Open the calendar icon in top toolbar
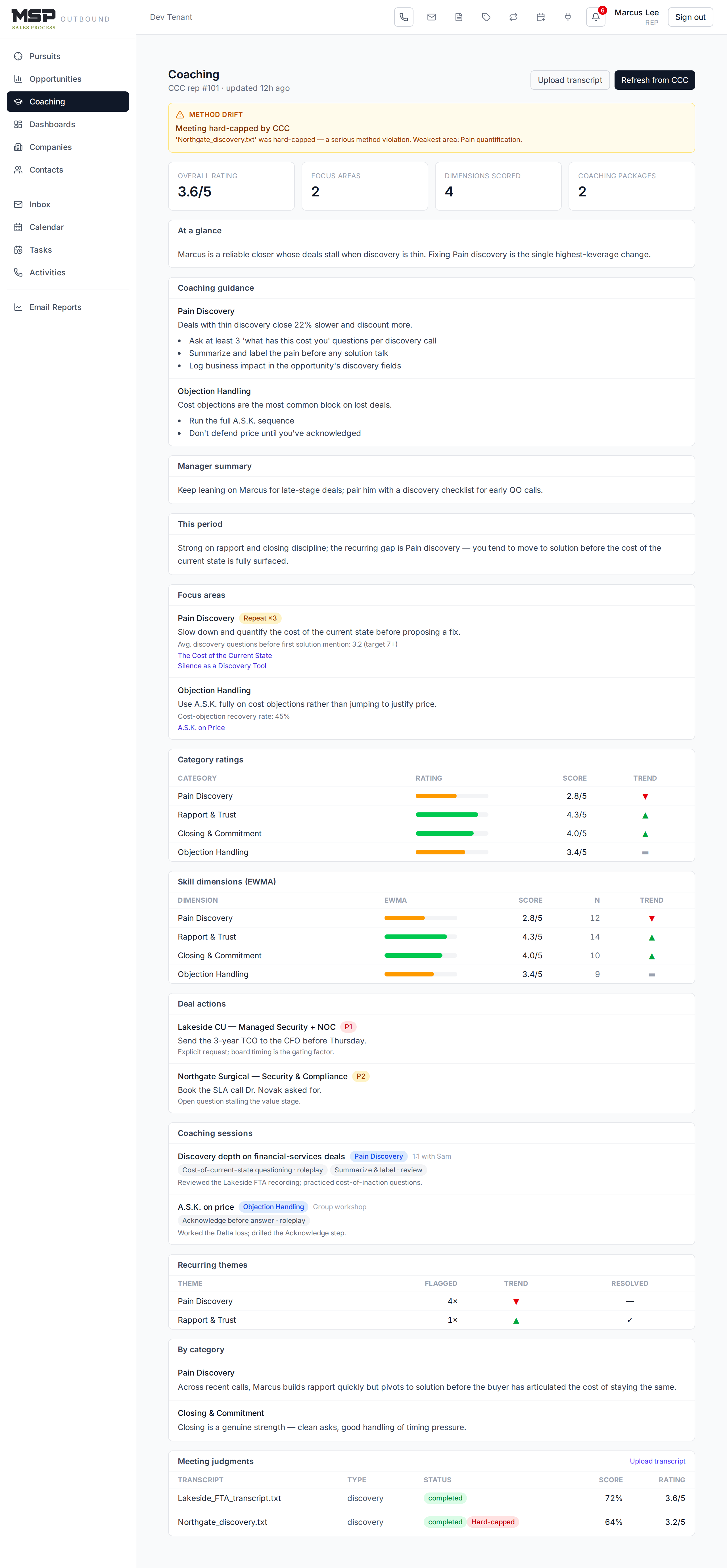The width and height of the screenshot is (727, 1568). pyautogui.click(x=541, y=17)
